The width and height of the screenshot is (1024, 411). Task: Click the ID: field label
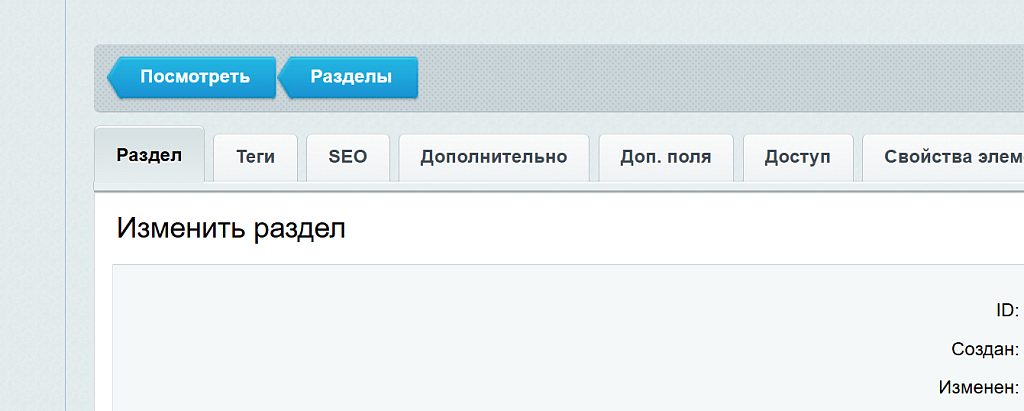1006,310
